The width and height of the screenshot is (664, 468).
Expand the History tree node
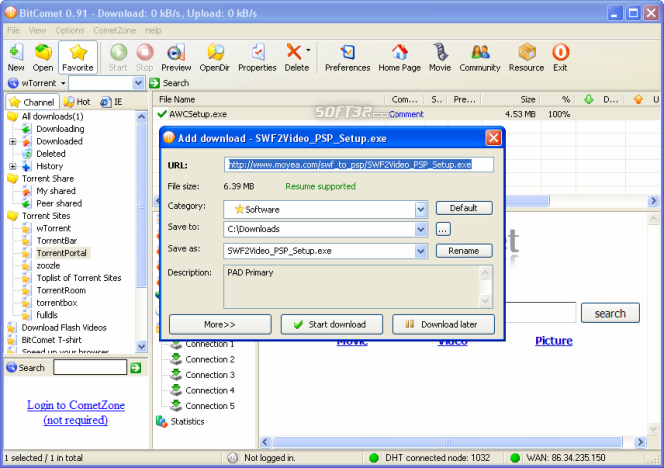[x=13, y=166]
